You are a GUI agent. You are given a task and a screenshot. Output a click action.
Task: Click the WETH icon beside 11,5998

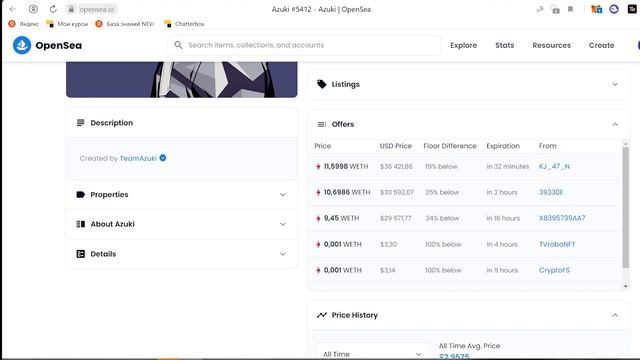[318, 167]
